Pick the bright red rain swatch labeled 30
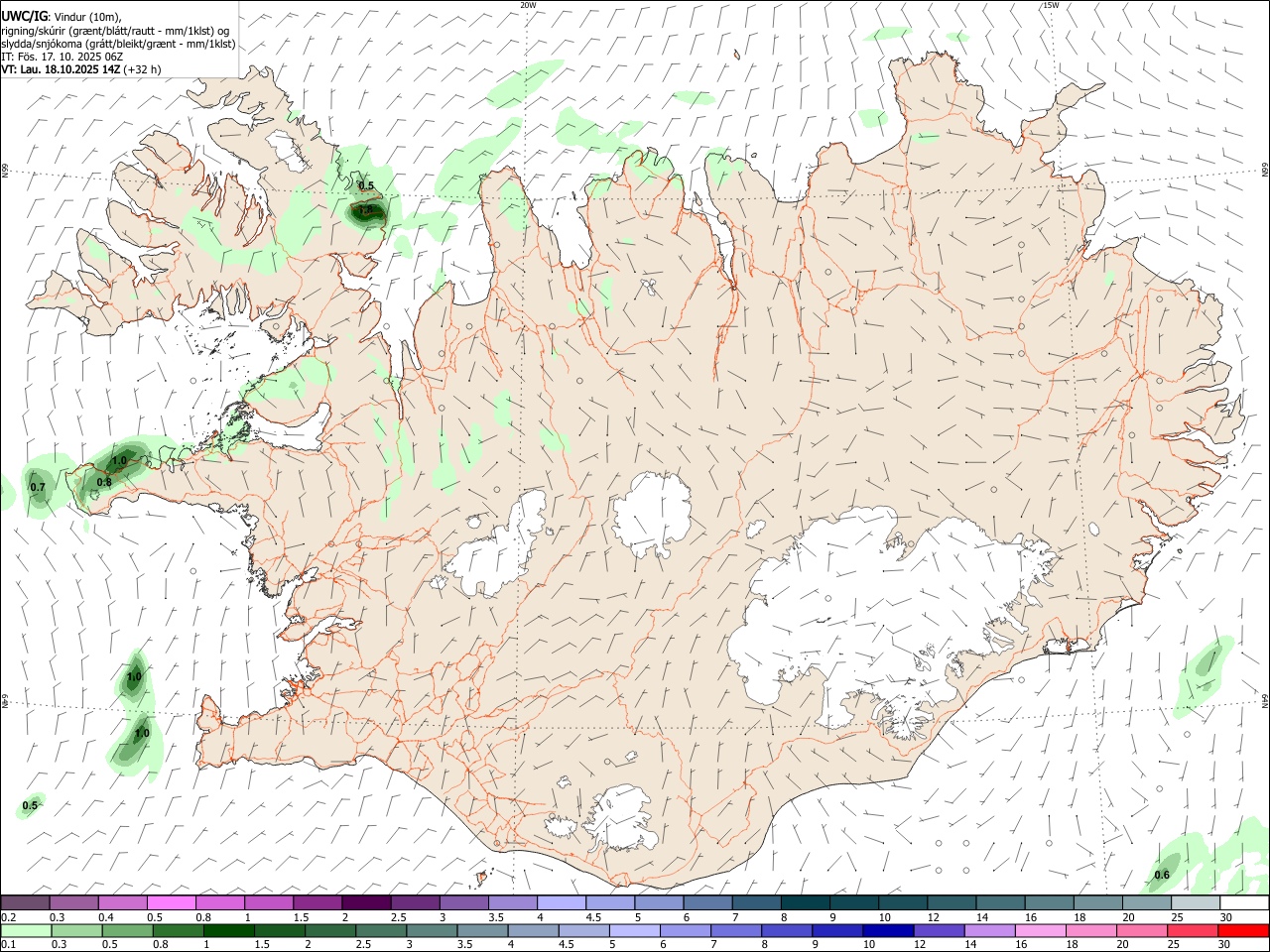 (x=1243, y=931)
